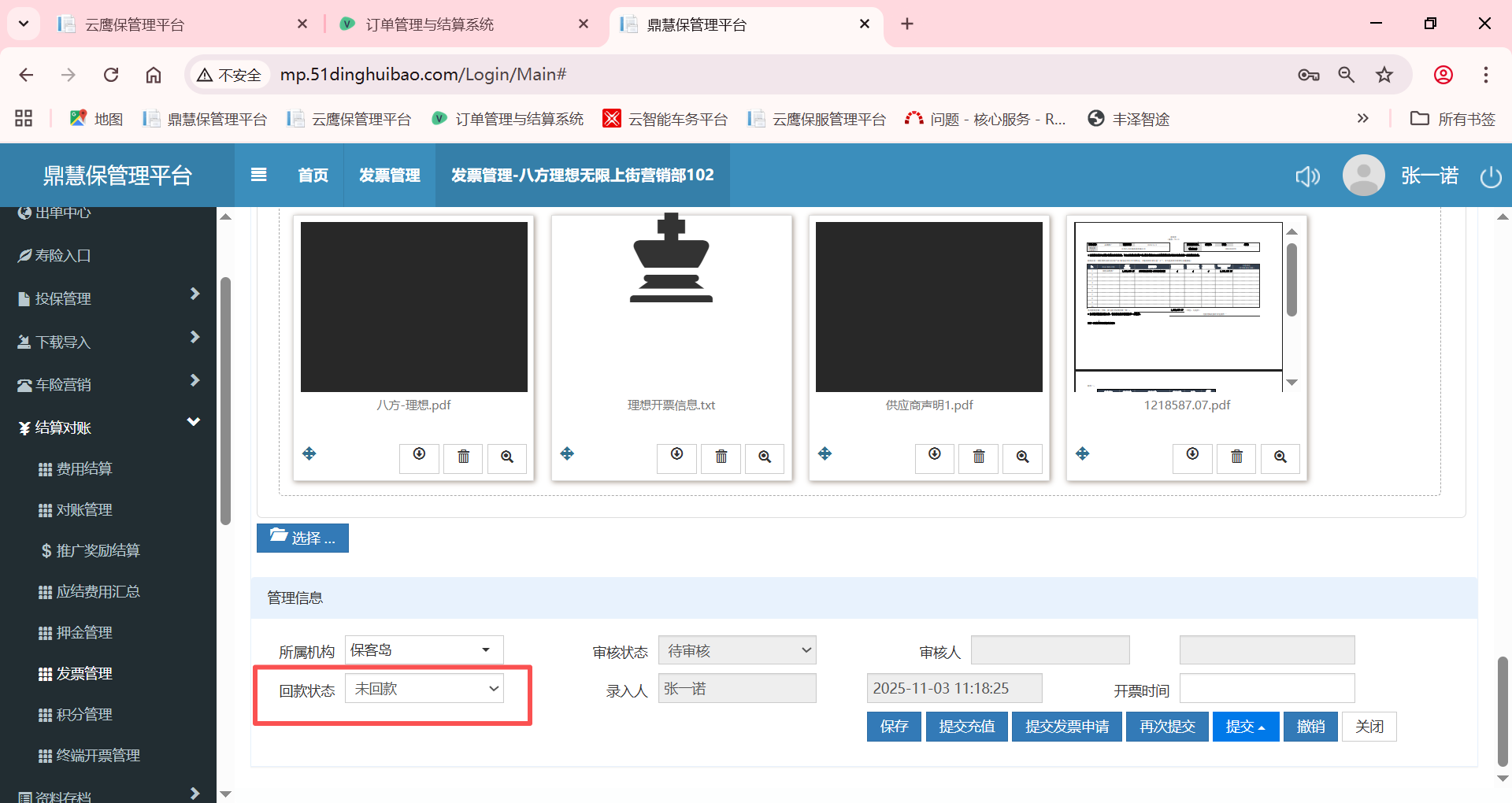Switch to the 云鹰保管理平台 browser tab

point(183,24)
